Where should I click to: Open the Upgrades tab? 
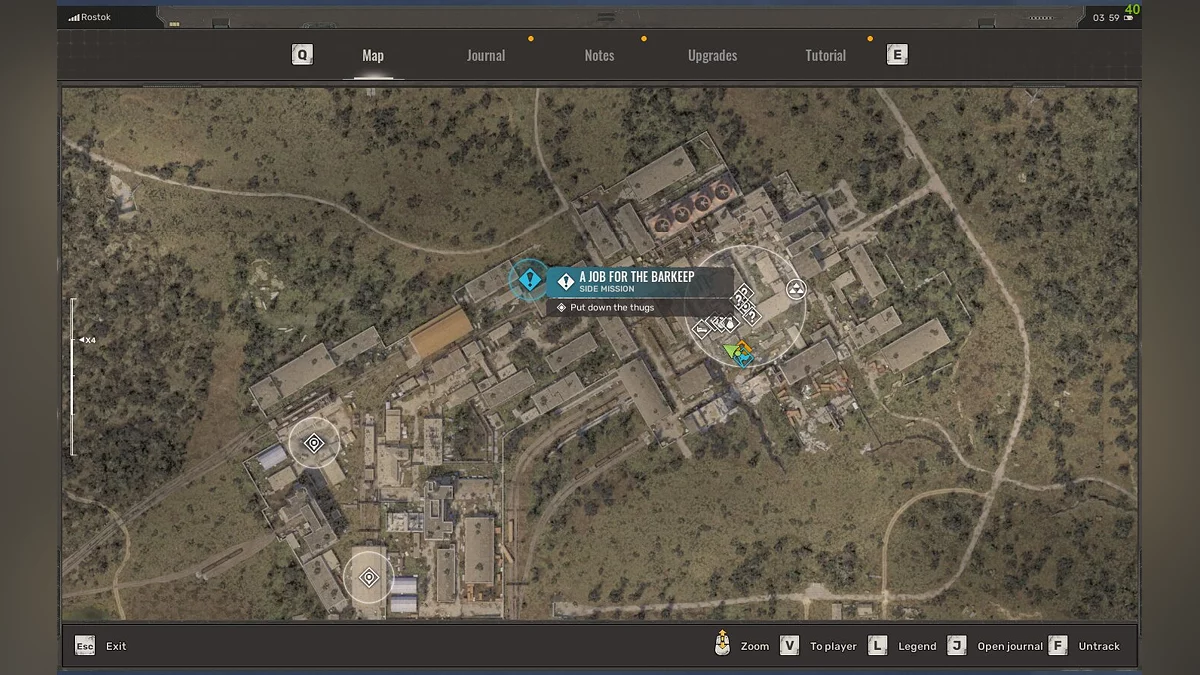712,56
